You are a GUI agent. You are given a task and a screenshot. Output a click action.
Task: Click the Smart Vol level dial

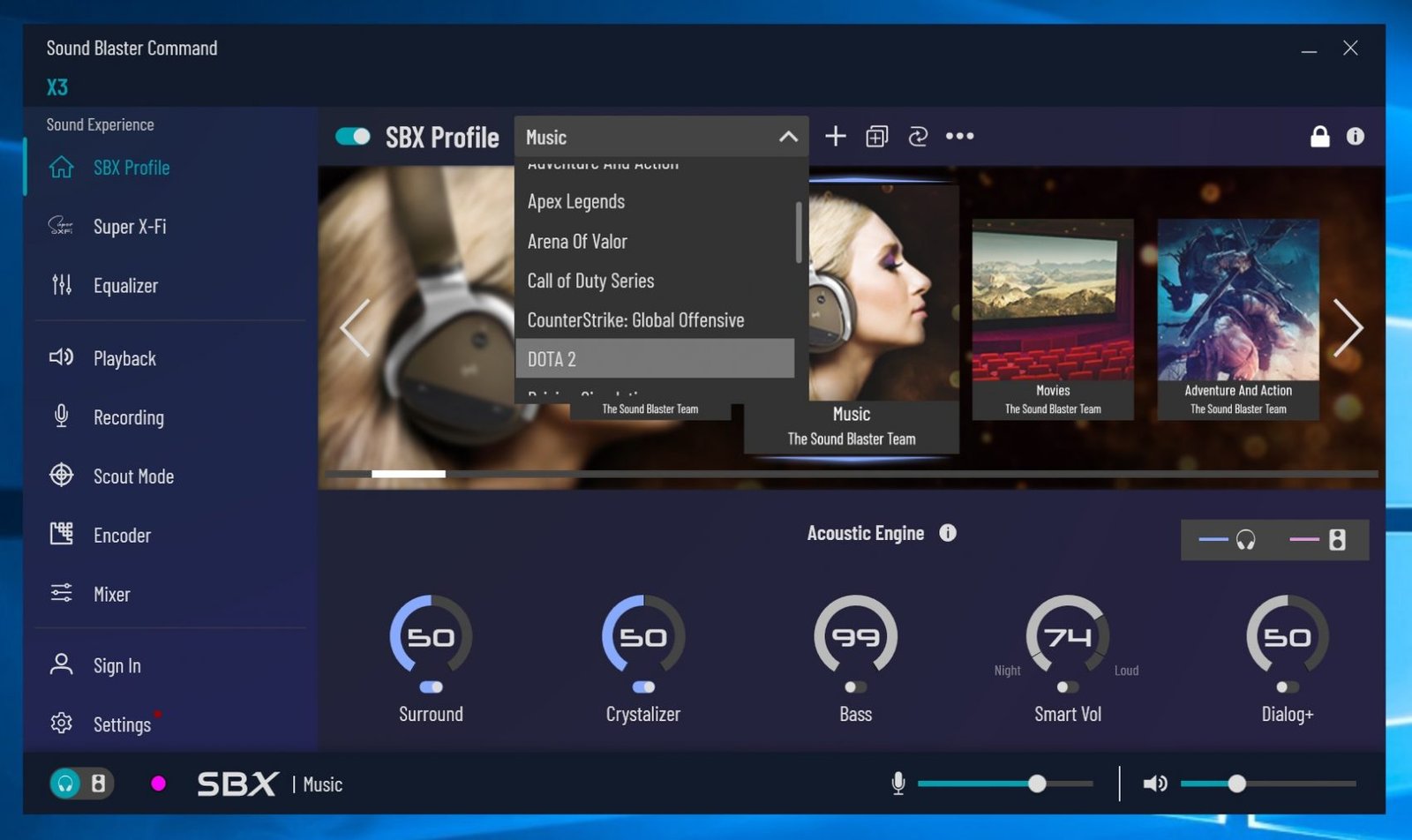pos(1068,635)
